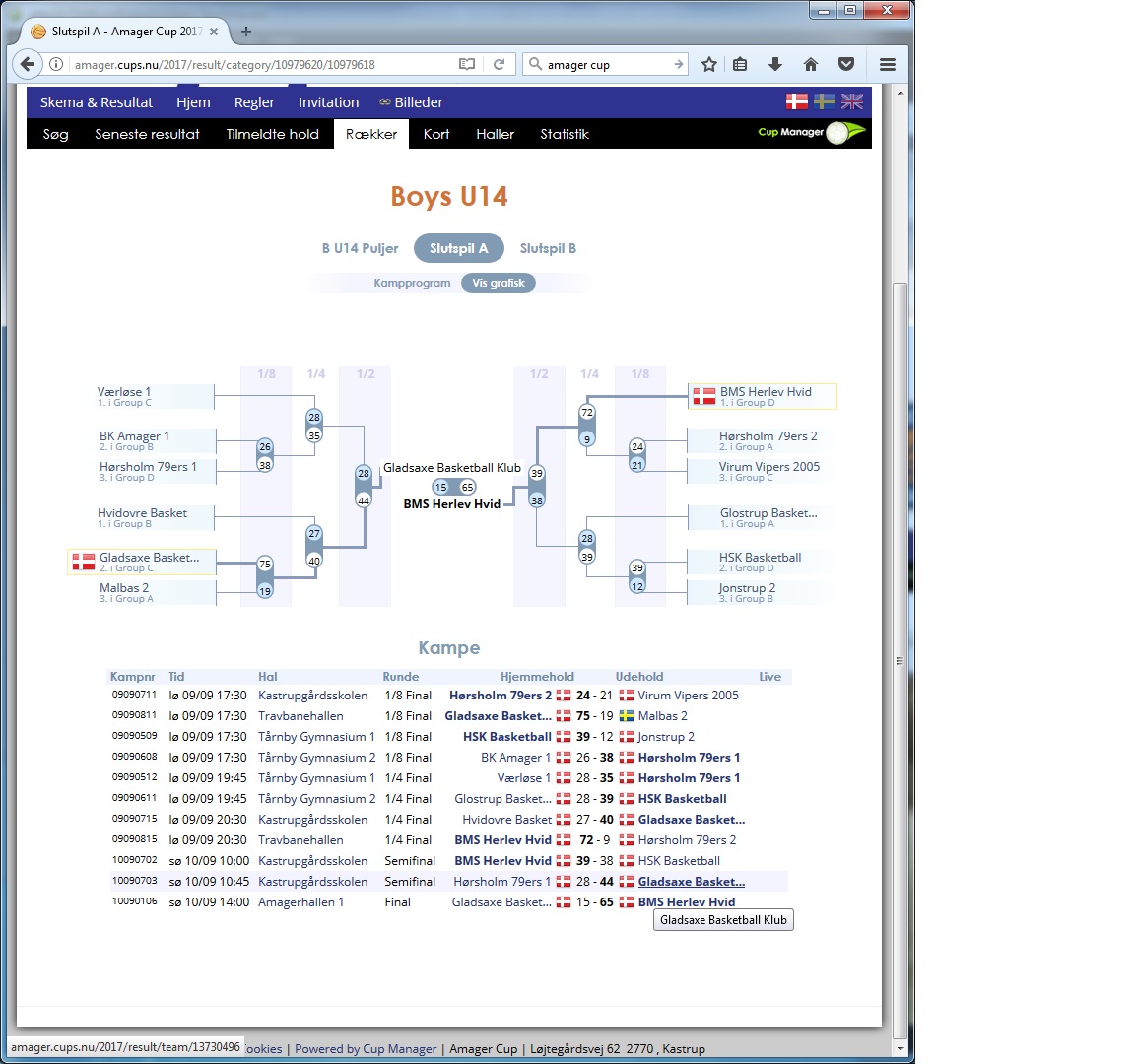Toggle reader view icon in address bar
The width and height of the screenshot is (1135, 1064).
click(467, 64)
